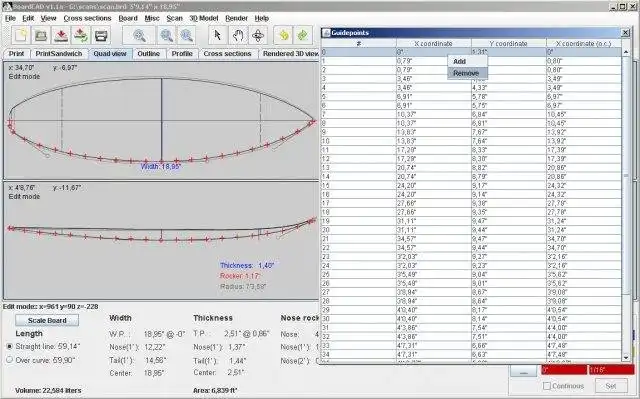Click the Scale Board button
The width and height of the screenshot is (640, 399).
click(47, 320)
